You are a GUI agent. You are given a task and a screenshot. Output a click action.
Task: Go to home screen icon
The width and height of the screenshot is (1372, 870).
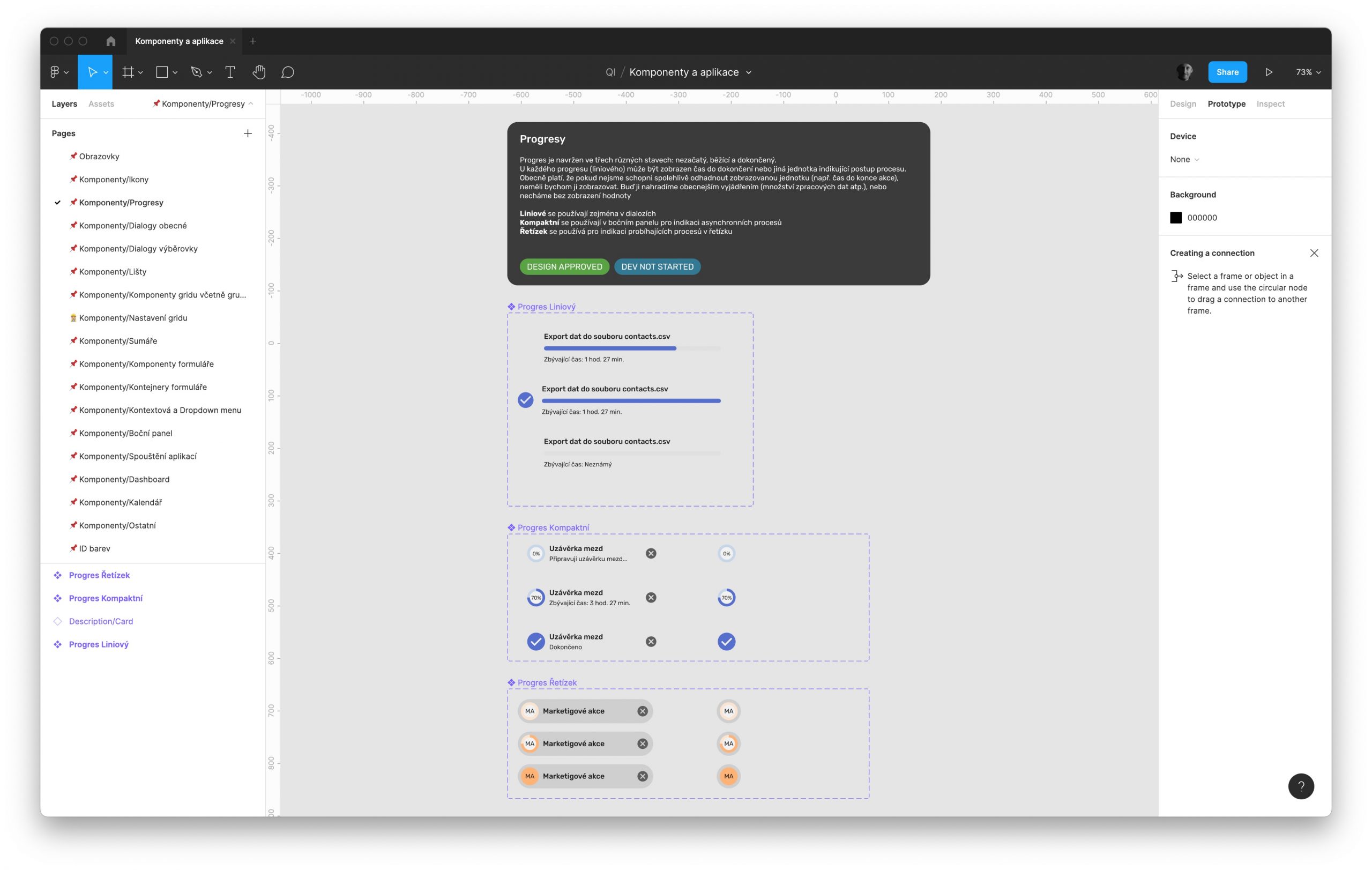point(110,41)
